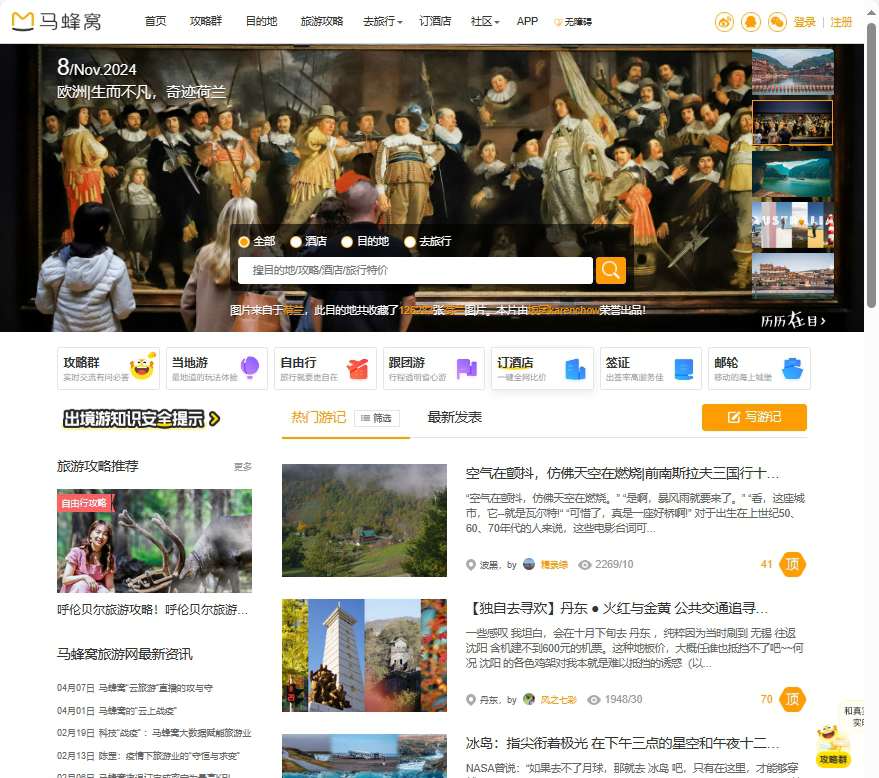Click inside the destination search field
Viewport: 879px width, 778px height.
(415, 270)
